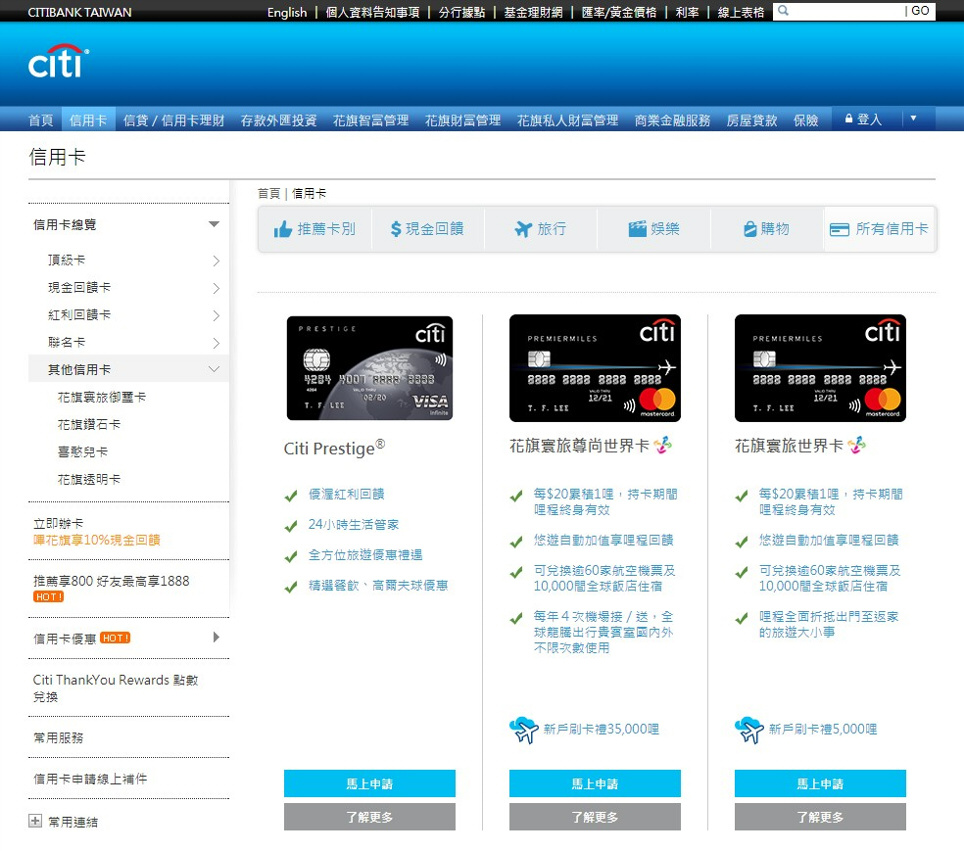Screen dimensions: 964x851
Task: Open 房屋貸款 navigation item
Action: [752, 120]
